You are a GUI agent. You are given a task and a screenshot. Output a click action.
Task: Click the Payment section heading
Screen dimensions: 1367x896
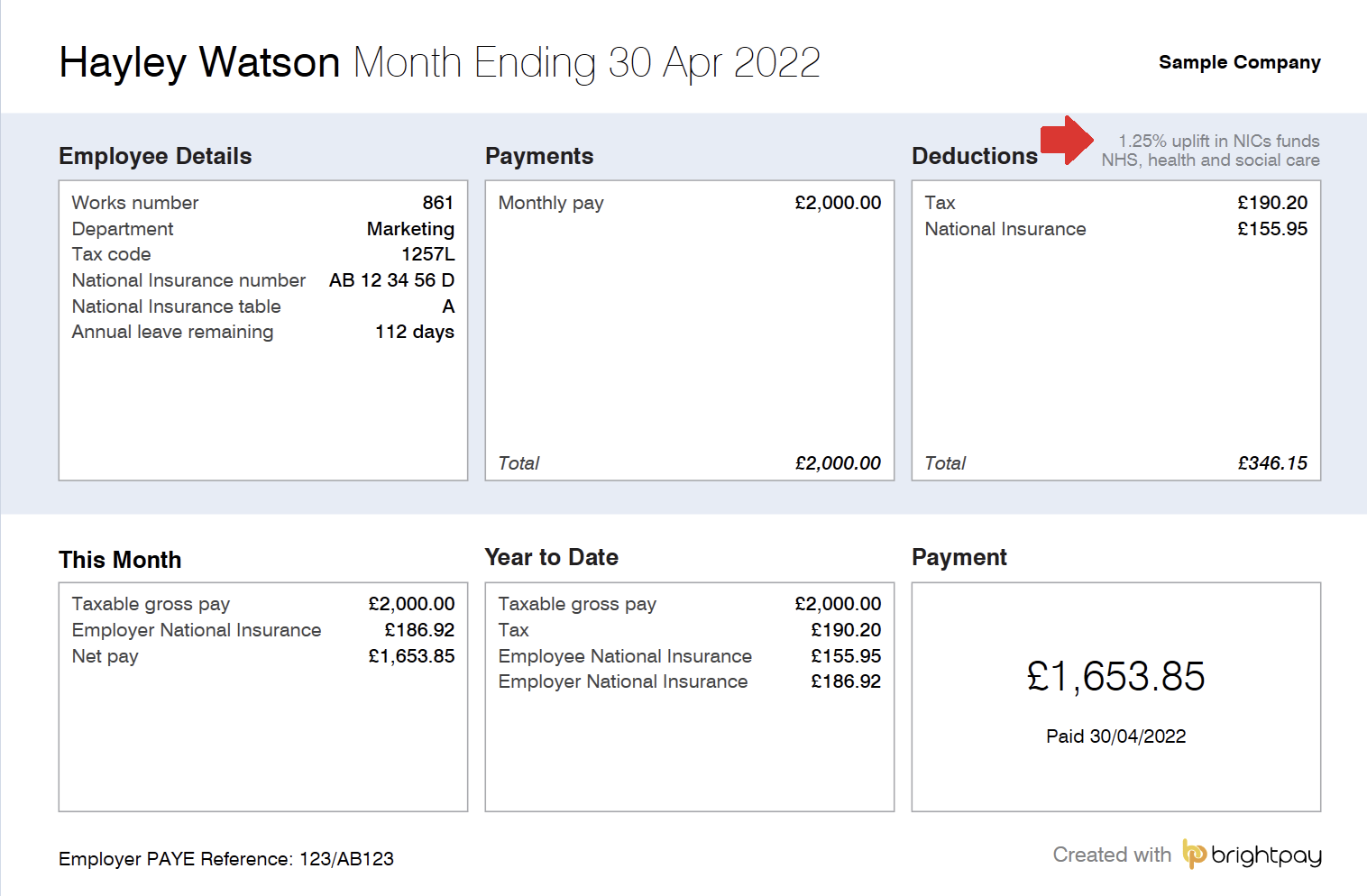pos(959,557)
